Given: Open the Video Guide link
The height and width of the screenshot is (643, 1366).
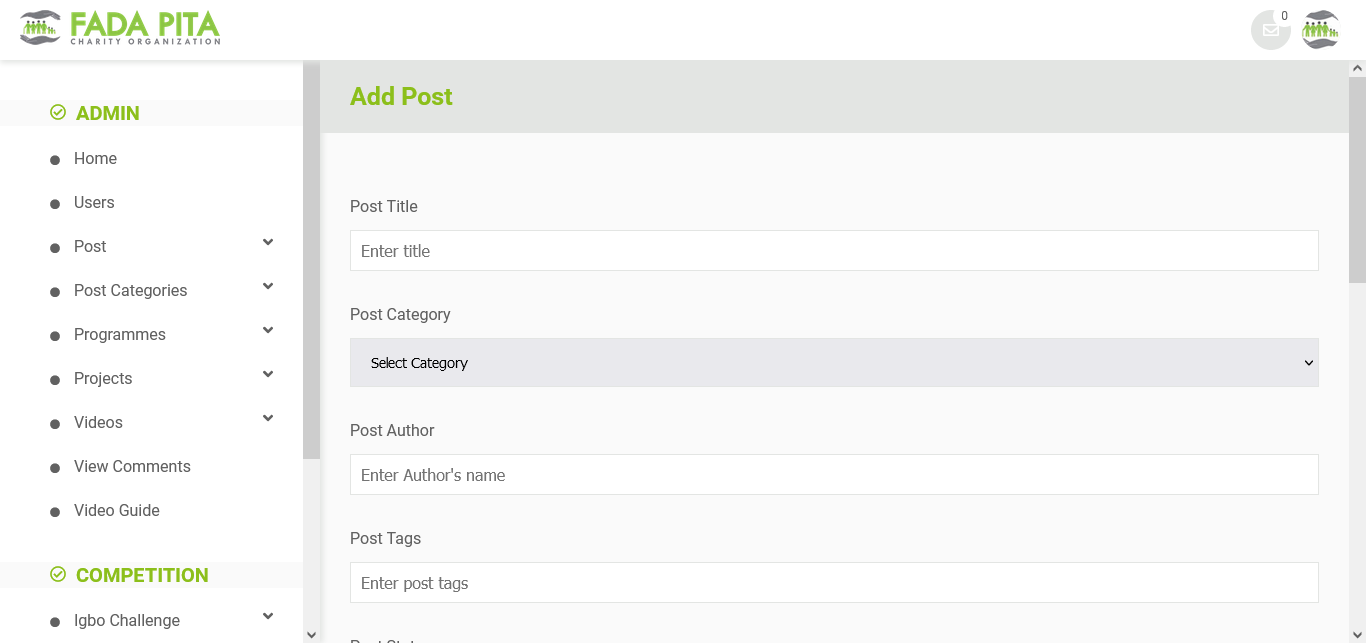Looking at the screenshot, I should [117, 511].
